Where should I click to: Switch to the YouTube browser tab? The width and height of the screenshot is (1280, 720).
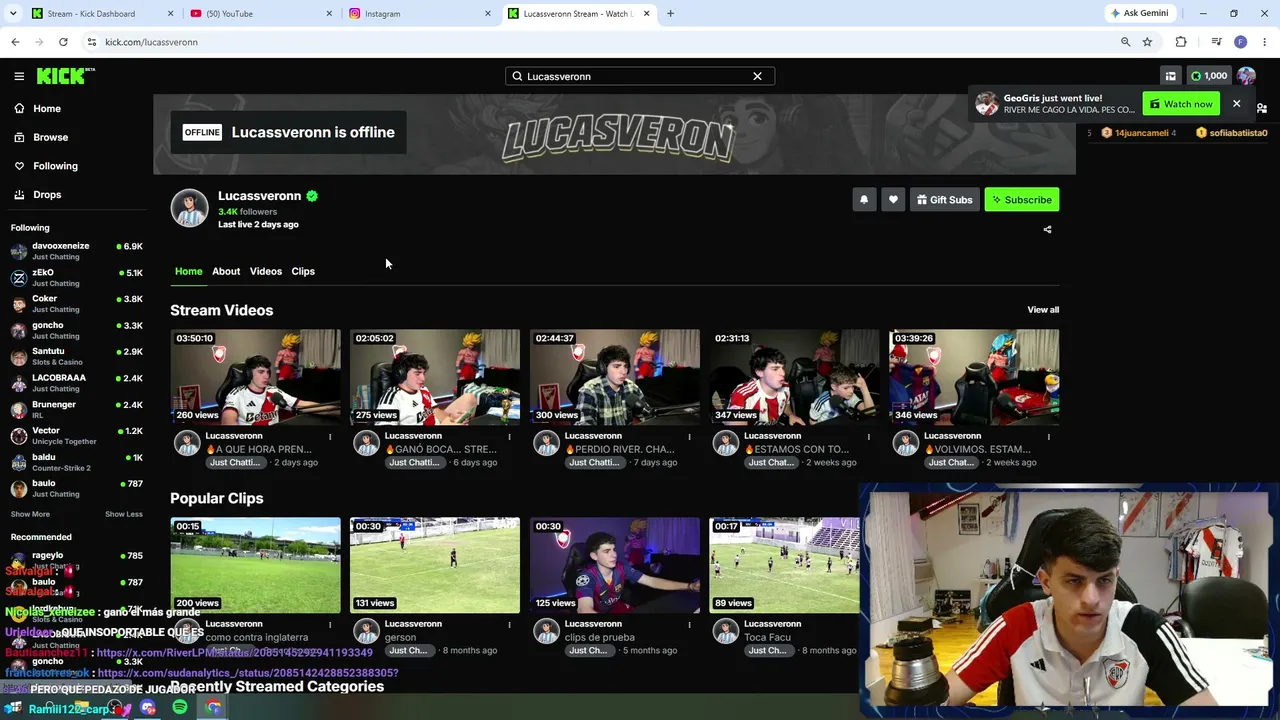pyautogui.click(x=261, y=14)
